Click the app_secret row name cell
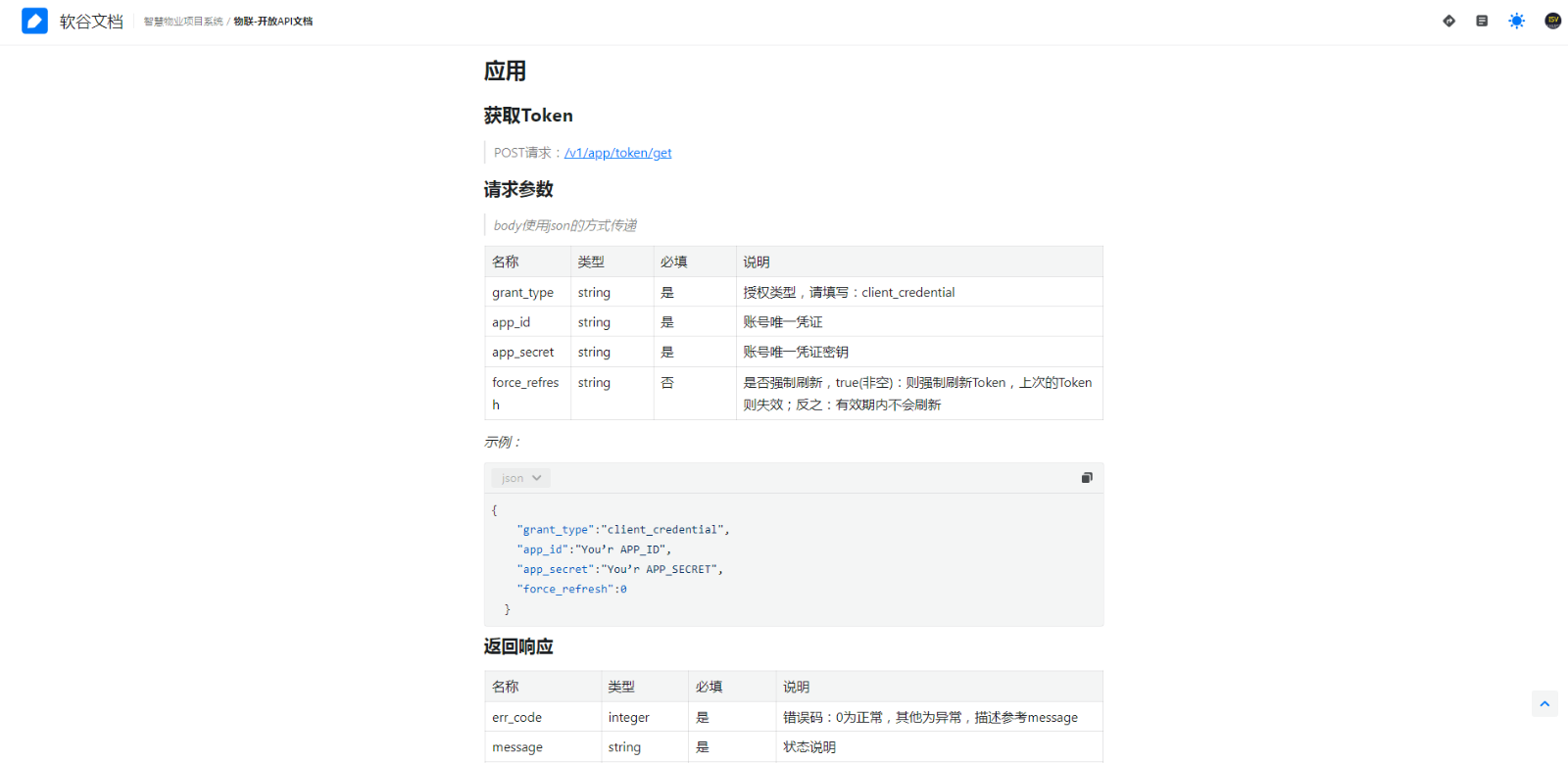Image resolution: width=1568 pixels, height=763 pixels. coord(523,353)
